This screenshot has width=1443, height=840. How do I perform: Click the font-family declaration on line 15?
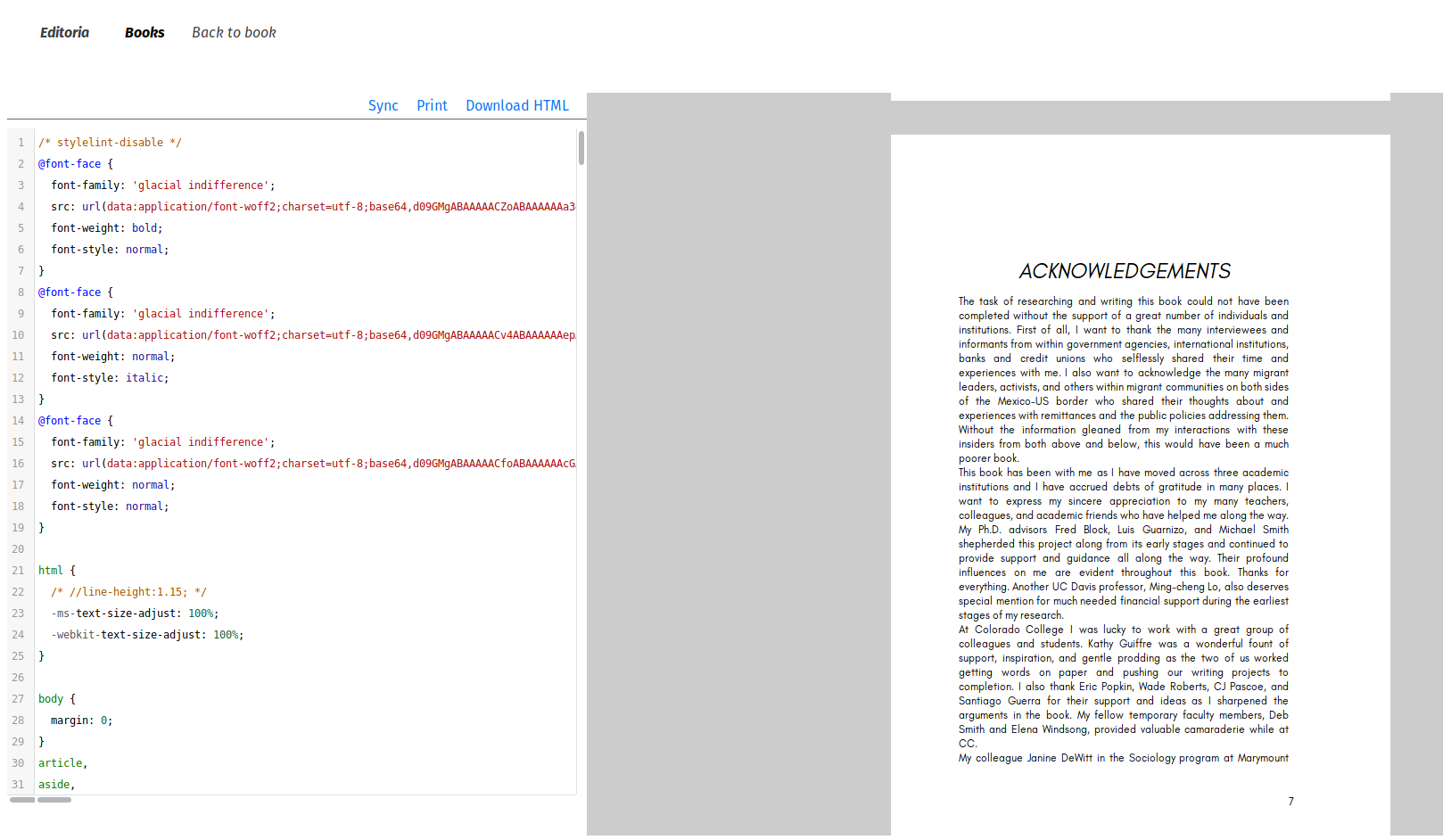point(163,442)
